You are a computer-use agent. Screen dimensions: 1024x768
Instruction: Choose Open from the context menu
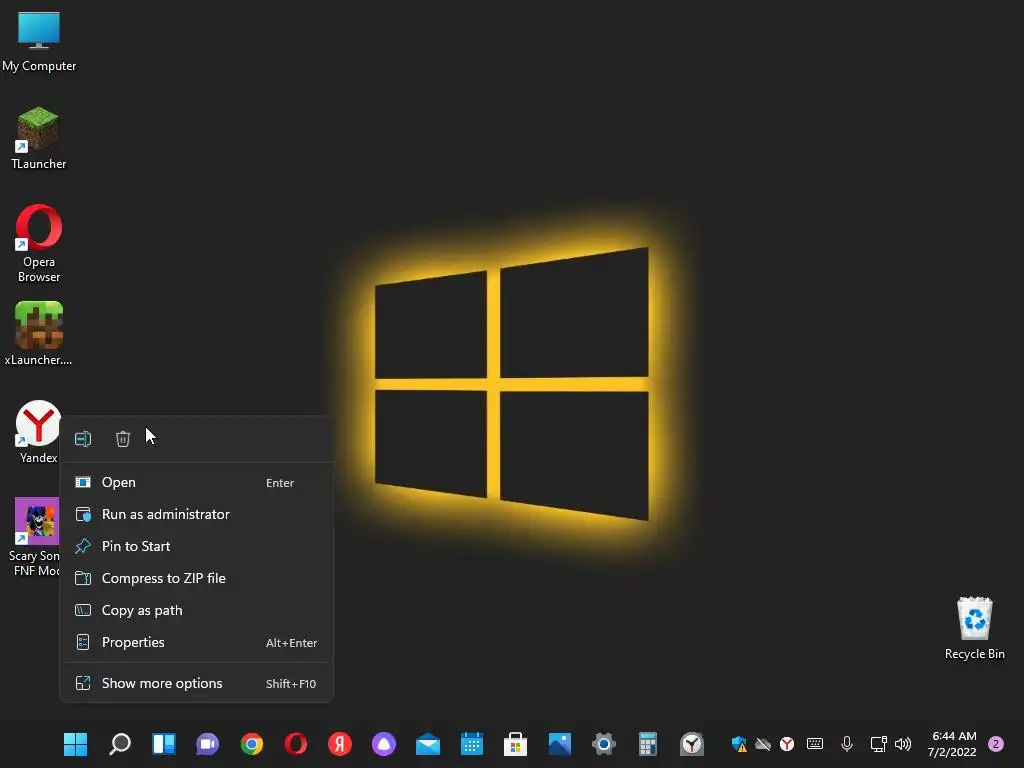196,483
